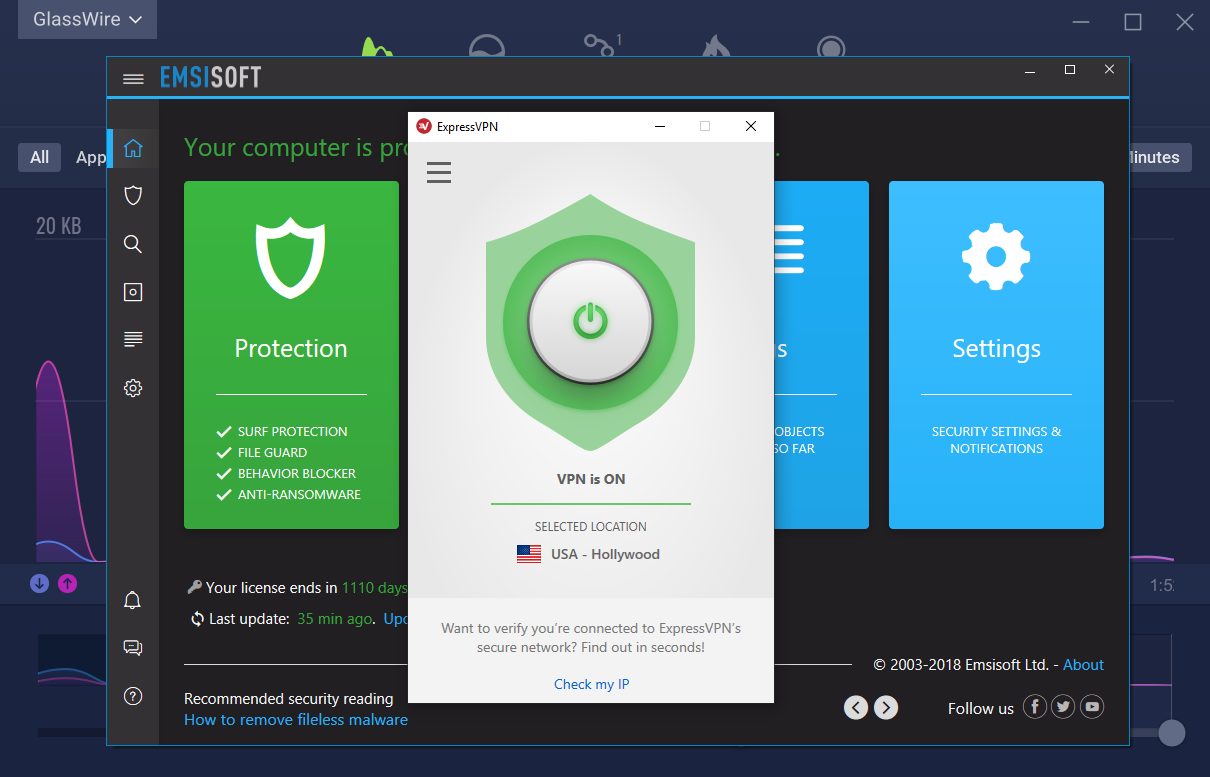
Task: Change the USA - Hollywood location
Action: [x=588, y=554]
